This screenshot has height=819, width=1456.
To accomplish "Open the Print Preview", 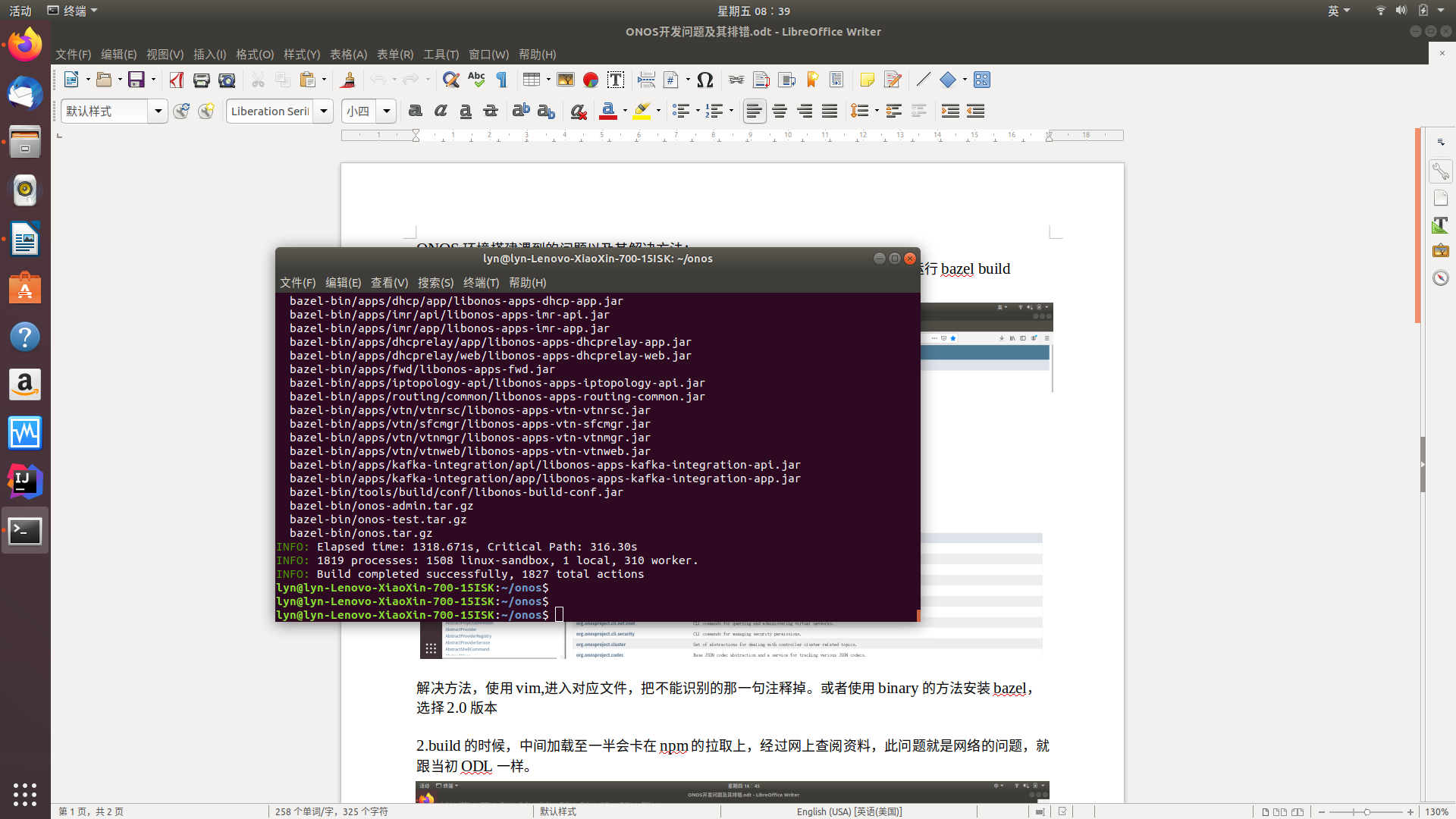I will (x=226, y=80).
